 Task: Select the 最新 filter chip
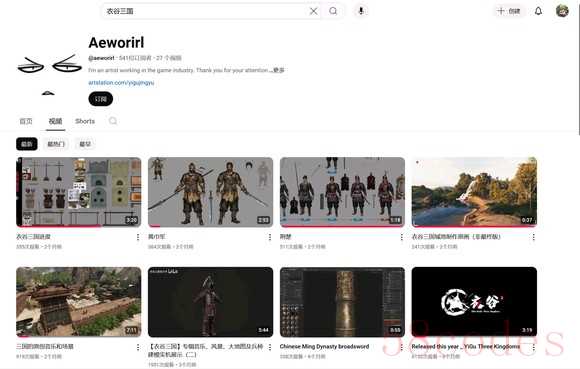pos(27,144)
